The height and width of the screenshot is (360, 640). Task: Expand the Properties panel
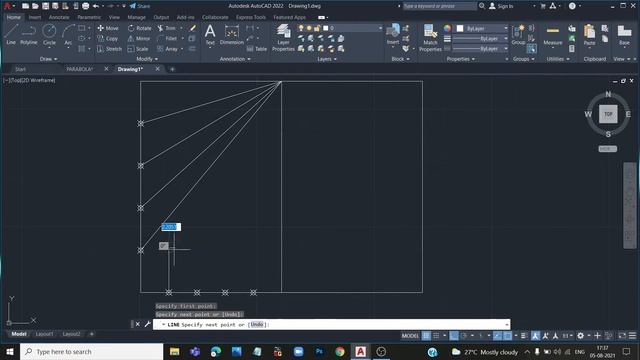461,59
